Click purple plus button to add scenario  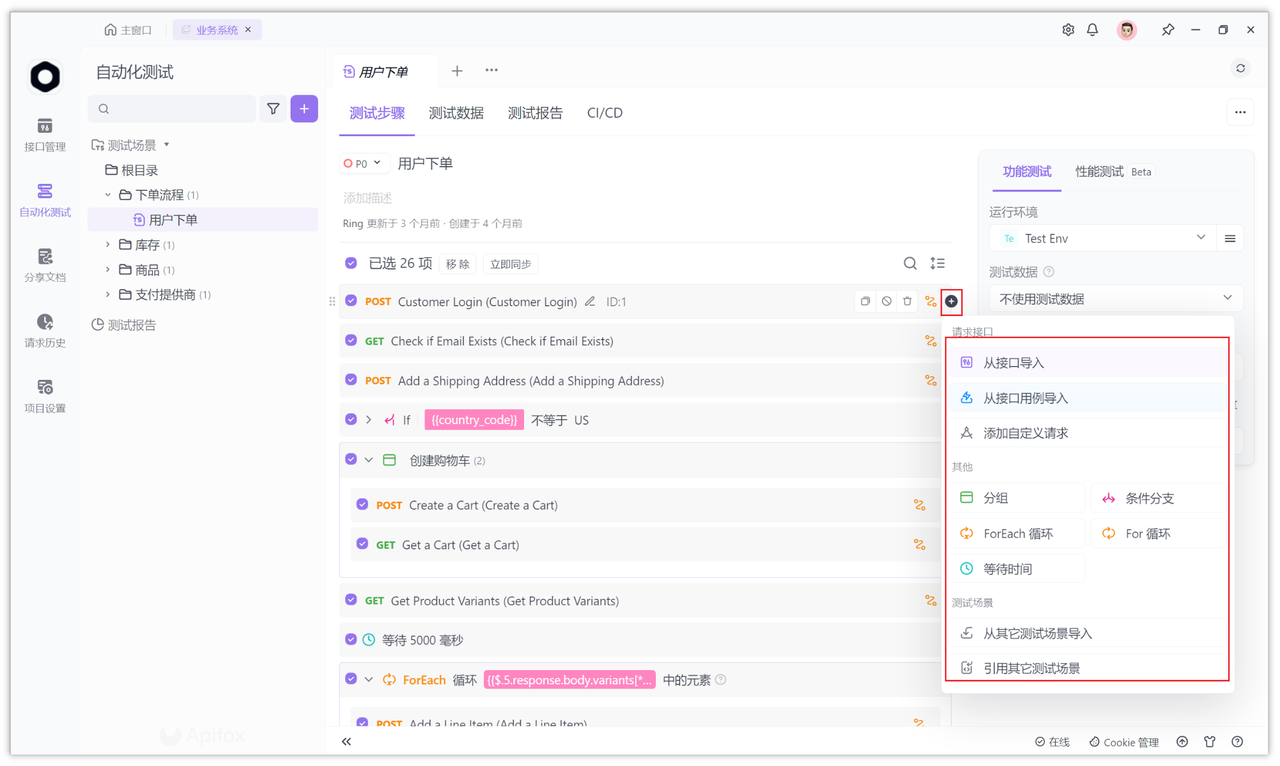pyautogui.click(x=304, y=109)
